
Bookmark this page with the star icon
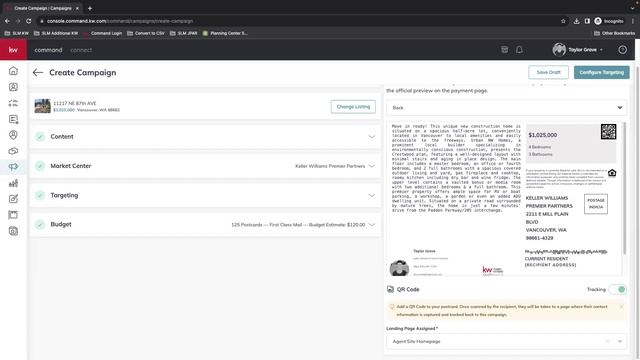point(563,21)
